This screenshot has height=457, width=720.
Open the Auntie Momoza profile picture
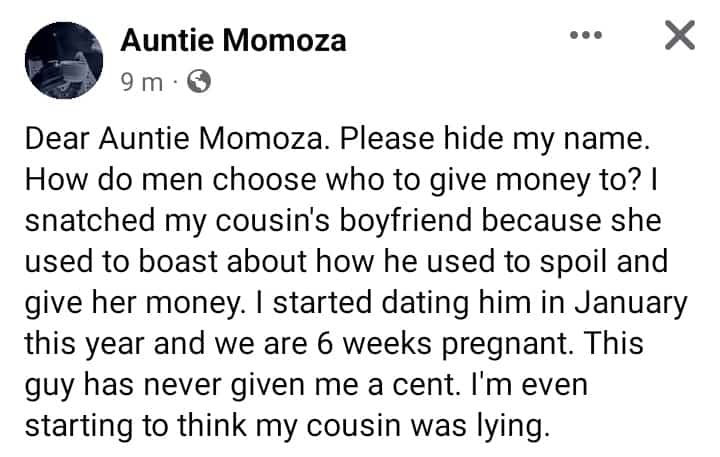64,61
